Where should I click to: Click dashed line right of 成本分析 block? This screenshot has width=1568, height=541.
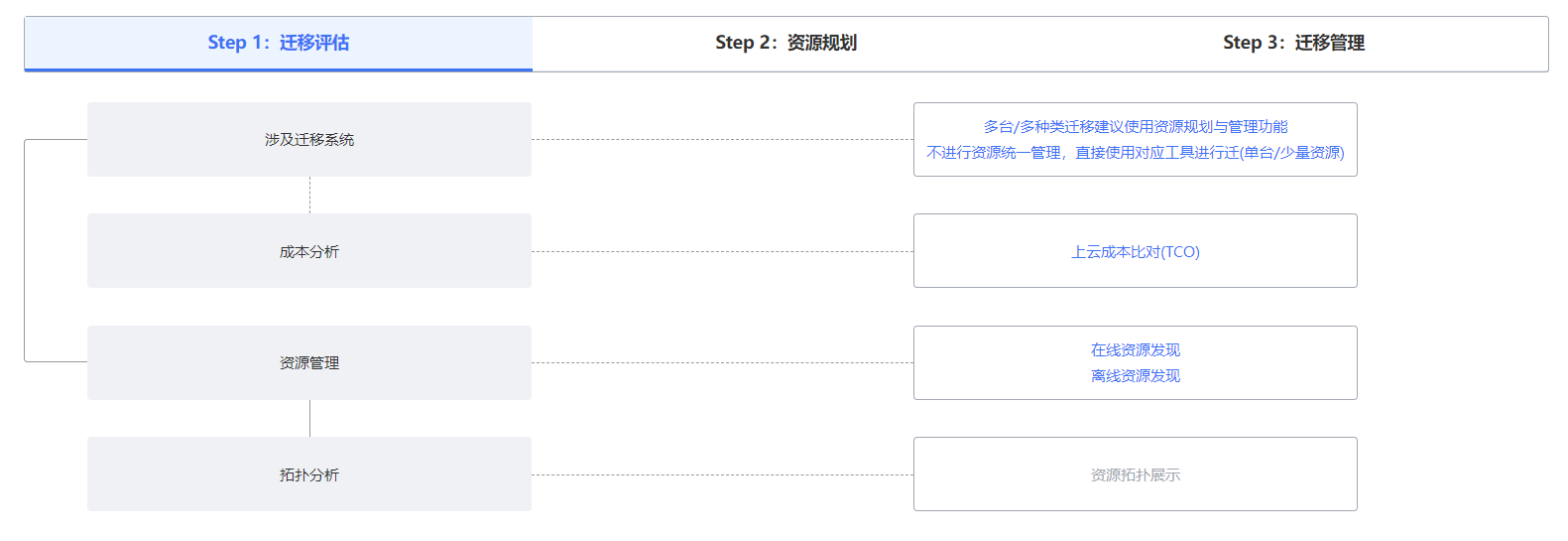pos(722,251)
